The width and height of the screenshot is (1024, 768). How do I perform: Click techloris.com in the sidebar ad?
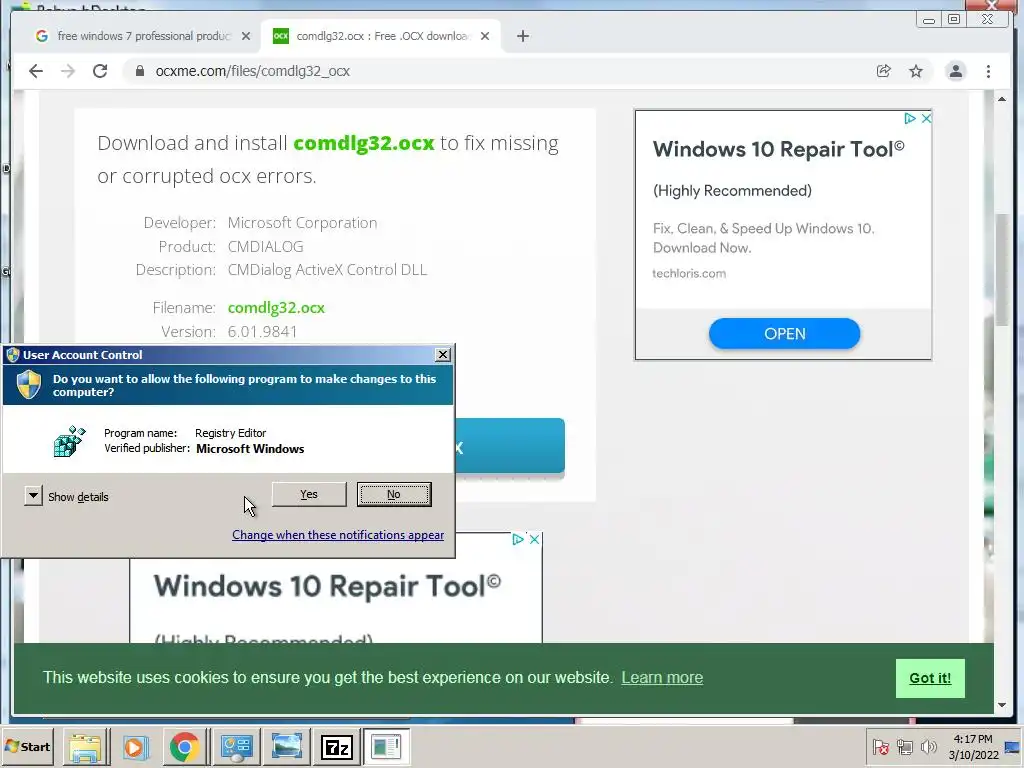[689, 274]
